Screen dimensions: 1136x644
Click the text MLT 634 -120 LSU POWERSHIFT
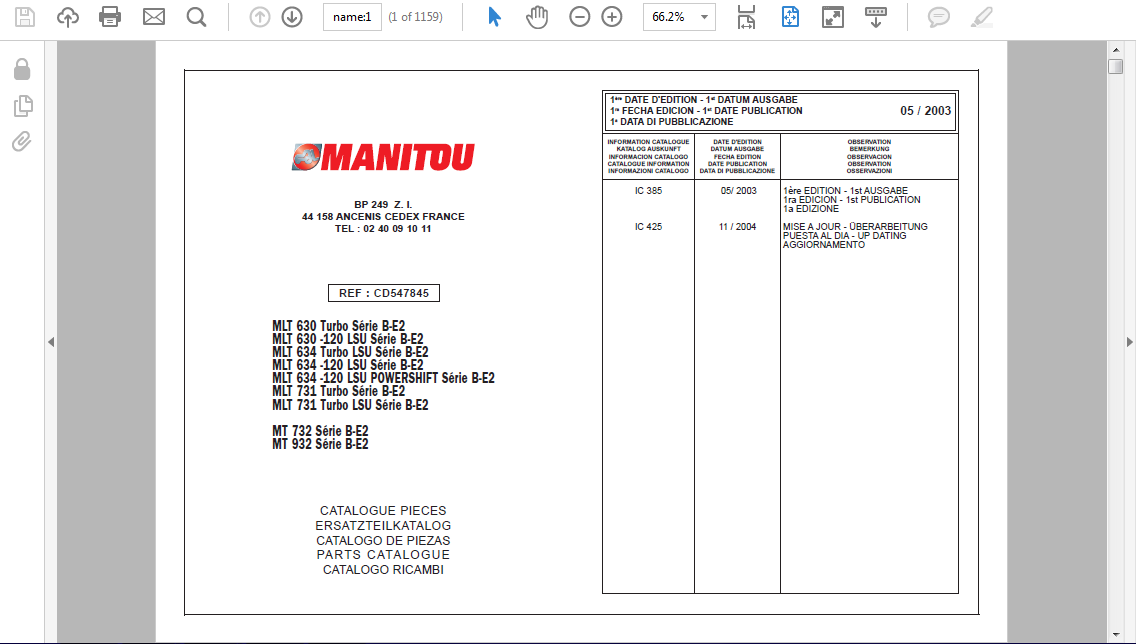coord(355,378)
